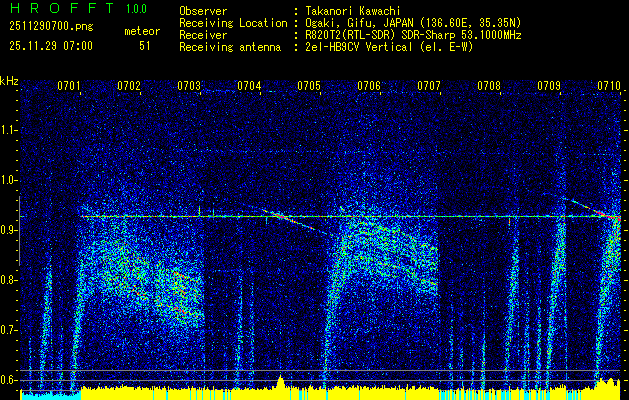Click the Ogaki, Gifu, JAPAN location text

413,23
